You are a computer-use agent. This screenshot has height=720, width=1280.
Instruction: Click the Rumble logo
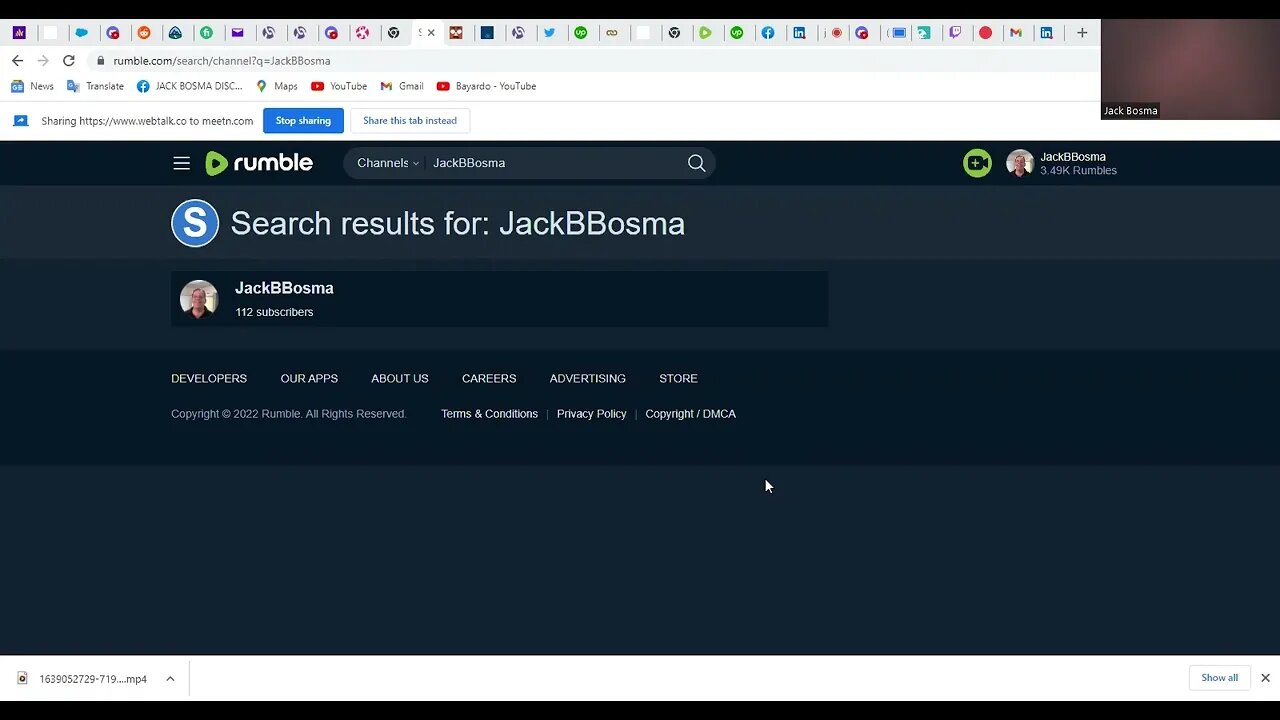point(259,163)
